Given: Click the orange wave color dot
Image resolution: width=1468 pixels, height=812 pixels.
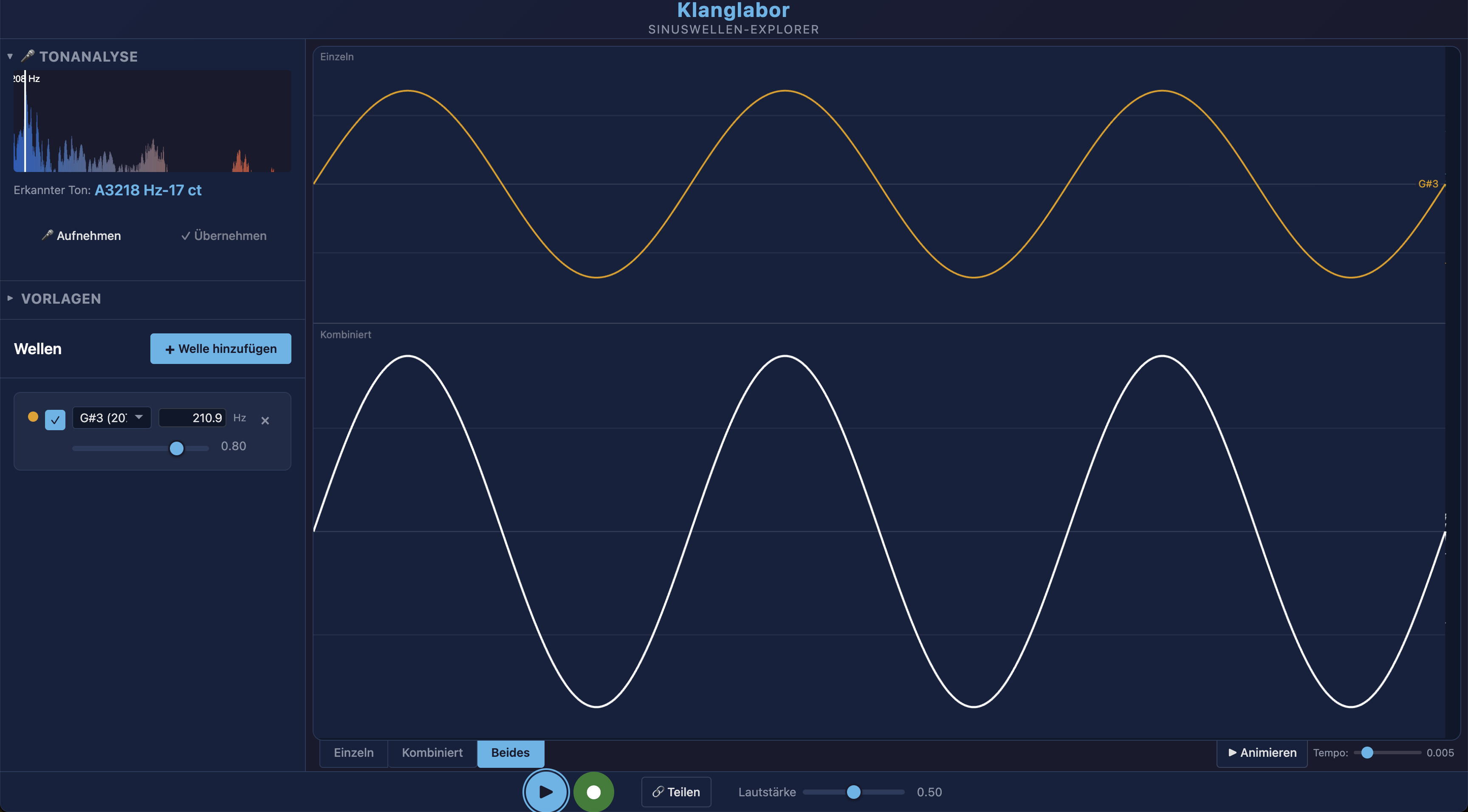Looking at the screenshot, I should click(33, 417).
